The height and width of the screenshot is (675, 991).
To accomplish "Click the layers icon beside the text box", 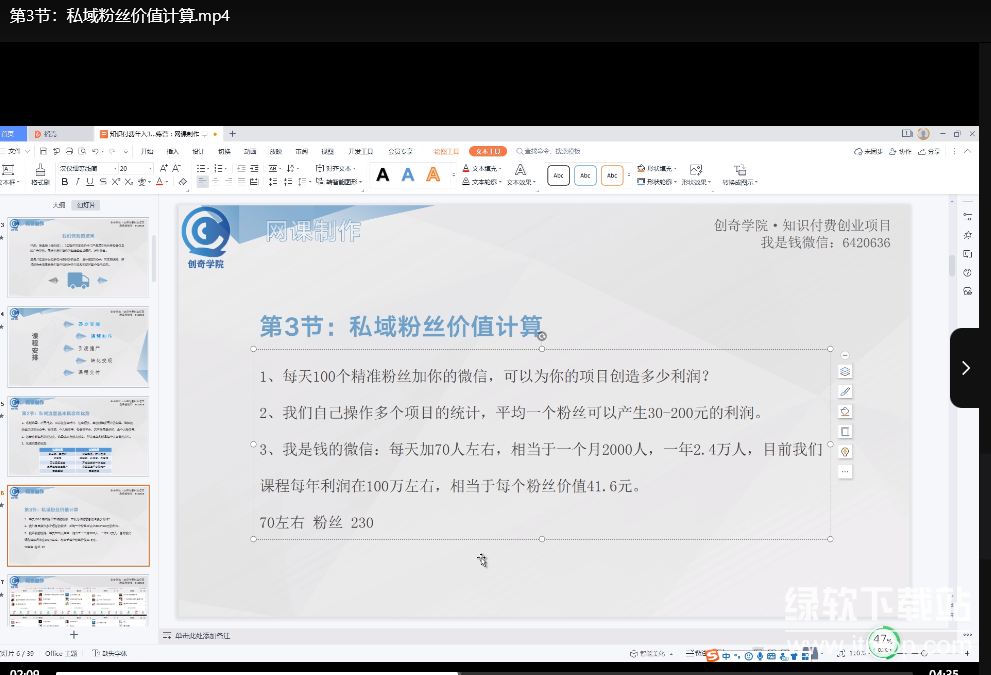I will tap(845, 372).
